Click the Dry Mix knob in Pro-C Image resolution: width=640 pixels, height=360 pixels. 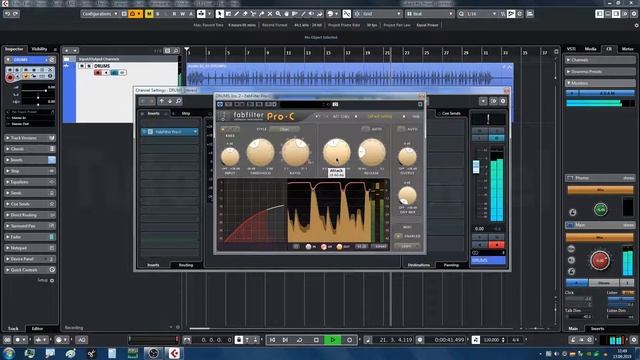pyautogui.click(x=407, y=196)
